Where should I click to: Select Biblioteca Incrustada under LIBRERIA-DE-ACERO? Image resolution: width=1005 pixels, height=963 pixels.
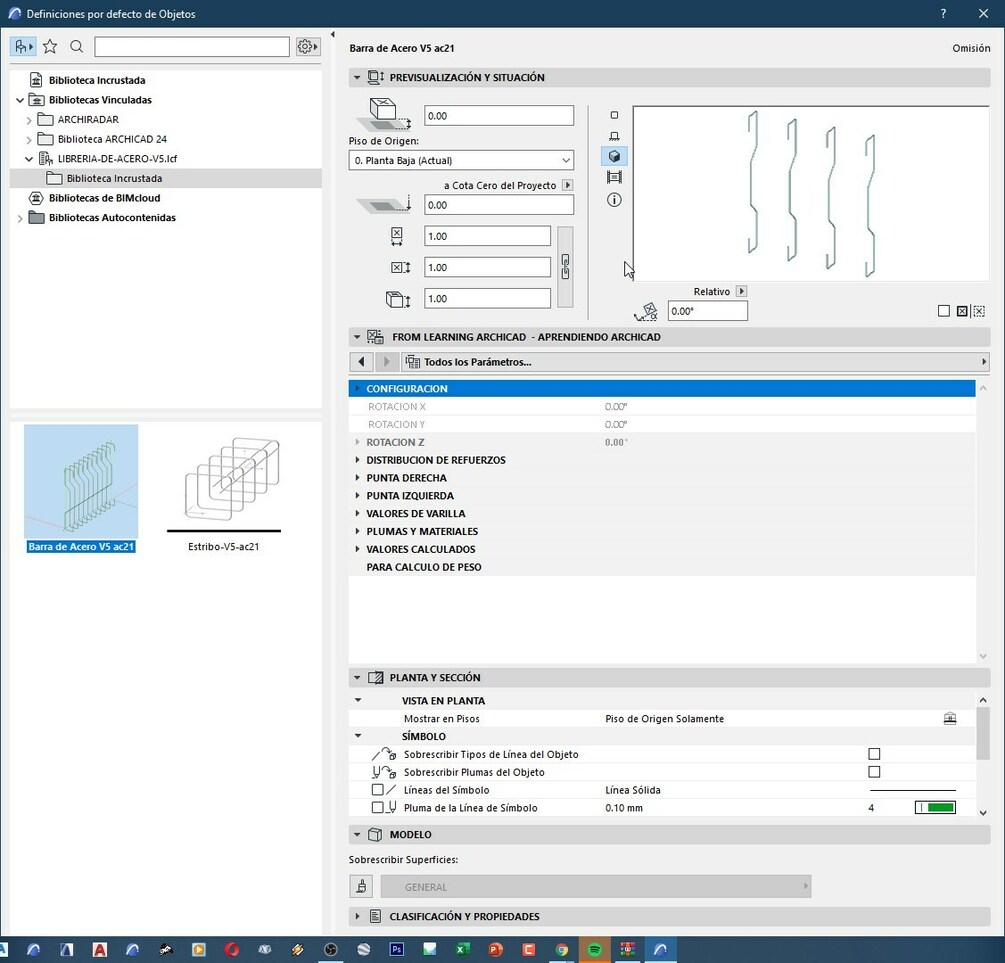(166, 178)
